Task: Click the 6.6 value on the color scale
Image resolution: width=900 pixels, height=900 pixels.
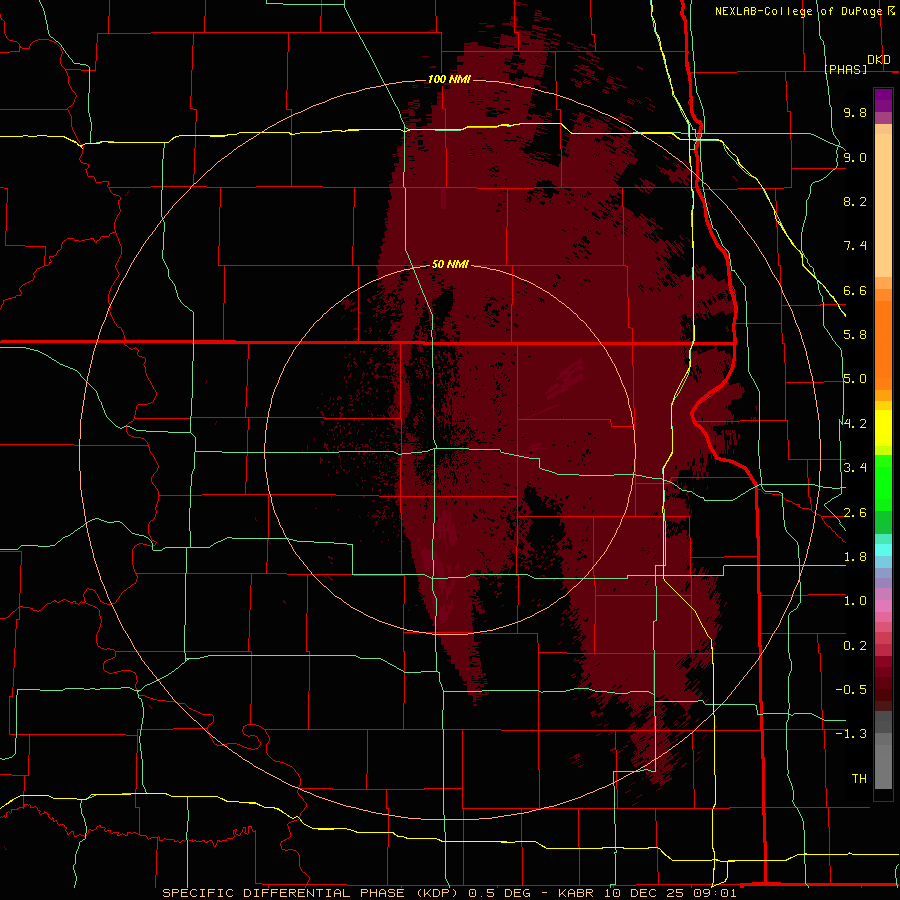Action: point(855,290)
